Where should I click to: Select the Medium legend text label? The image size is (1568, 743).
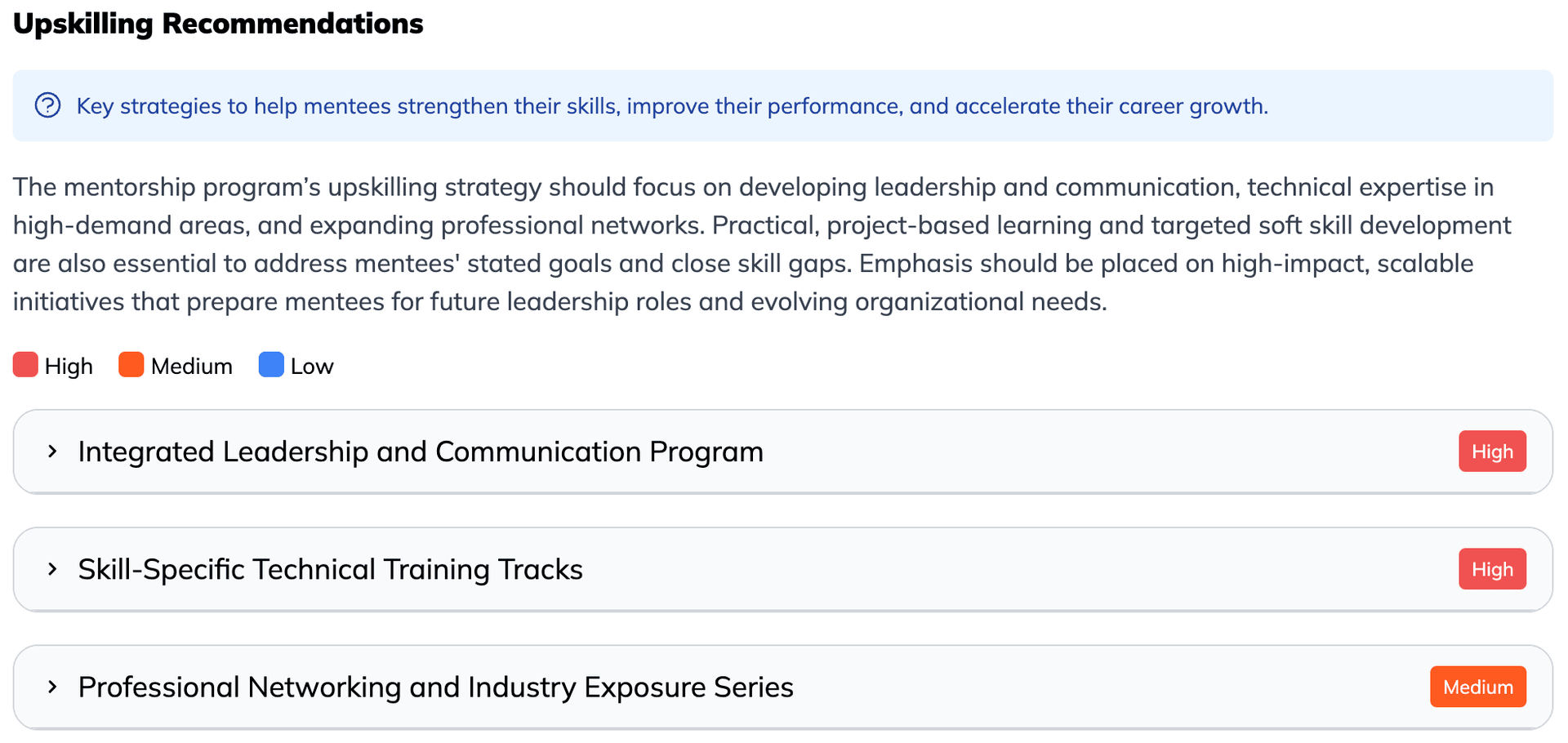192,367
